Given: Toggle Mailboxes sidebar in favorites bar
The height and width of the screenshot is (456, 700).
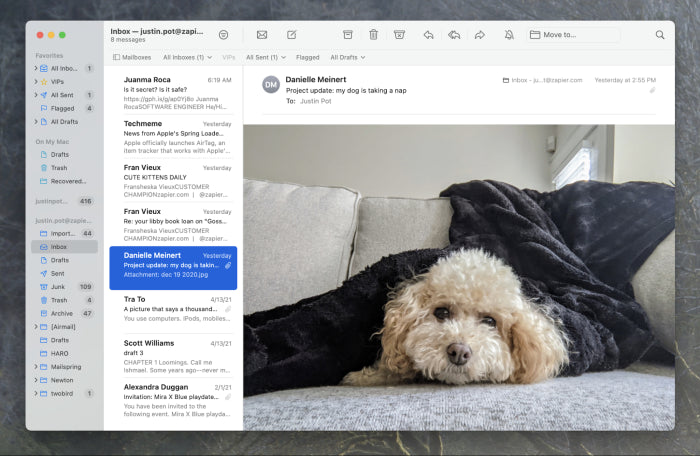Looking at the screenshot, I should [132, 57].
